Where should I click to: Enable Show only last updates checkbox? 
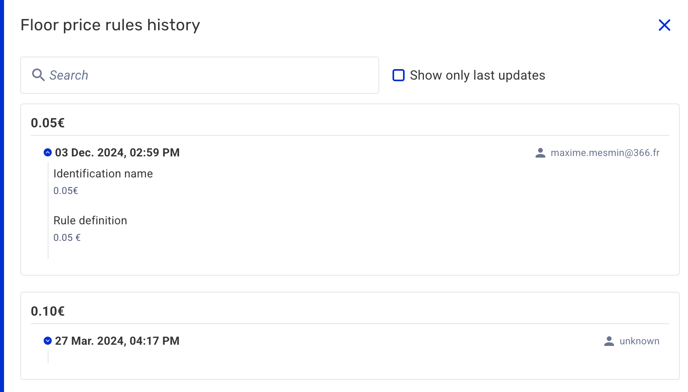click(x=398, y=75)
